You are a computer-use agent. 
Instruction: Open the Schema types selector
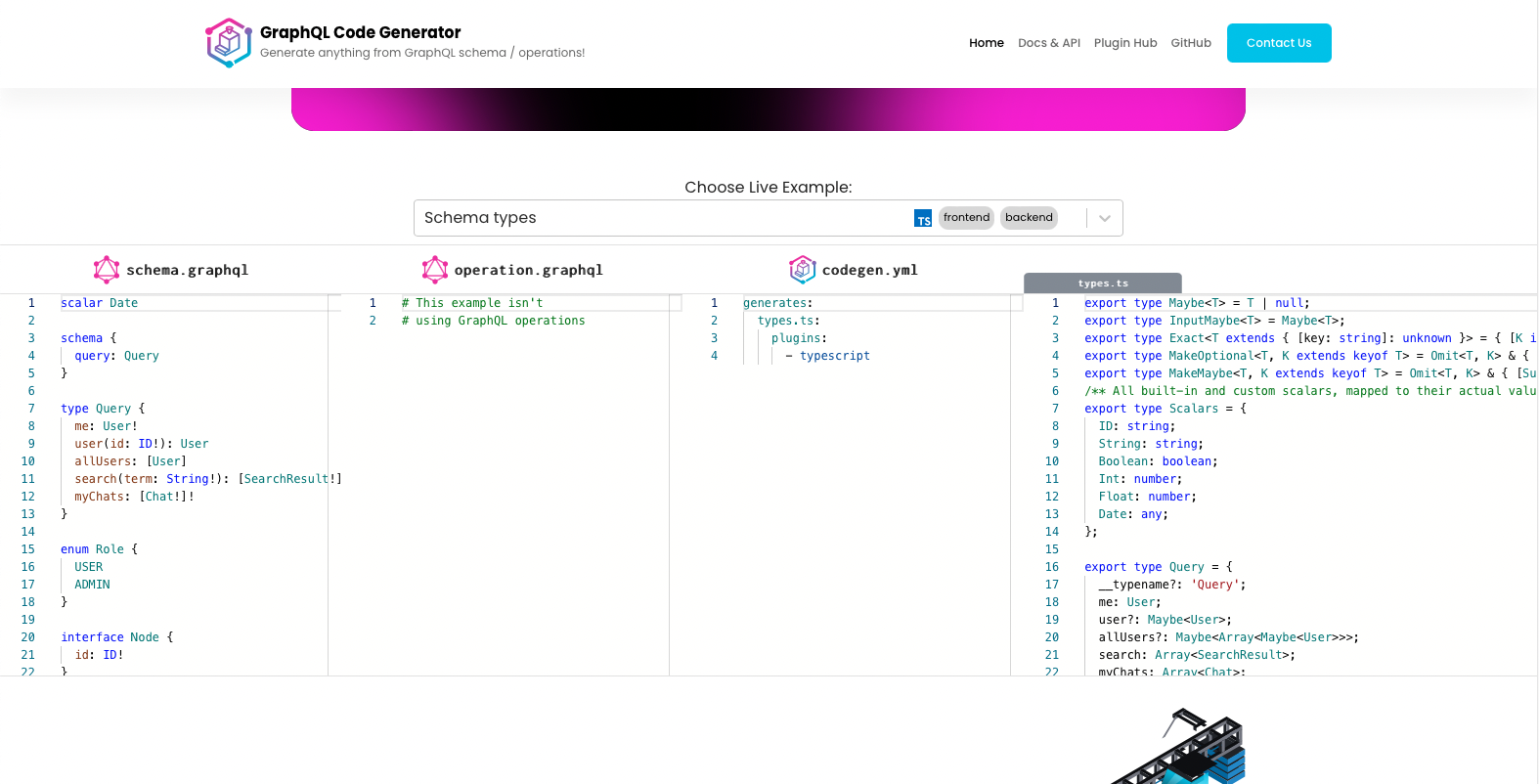tap(769, 218)
